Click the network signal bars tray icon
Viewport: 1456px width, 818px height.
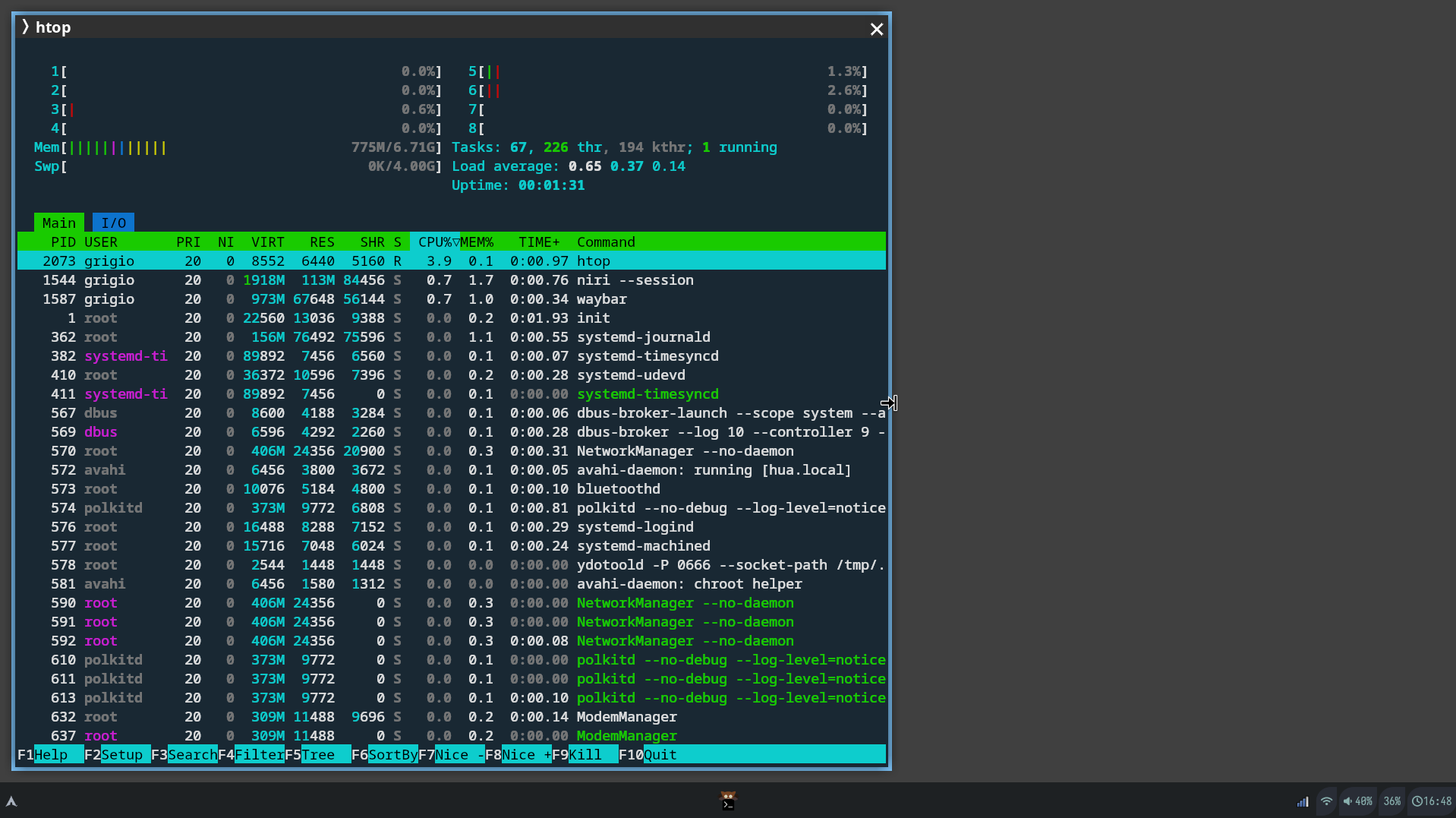1303,801
